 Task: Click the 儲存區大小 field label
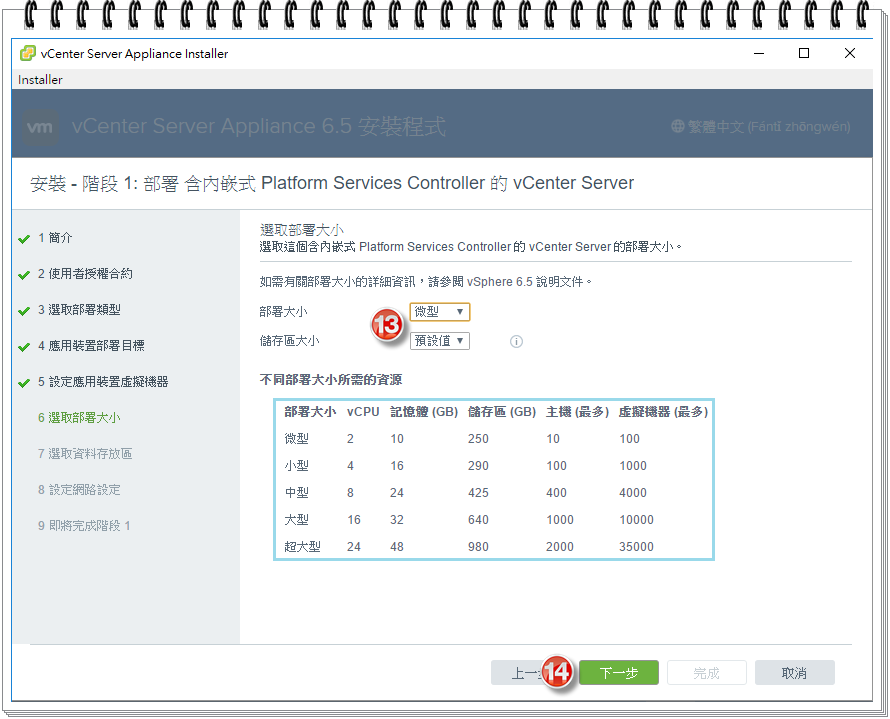click(289, 341)
